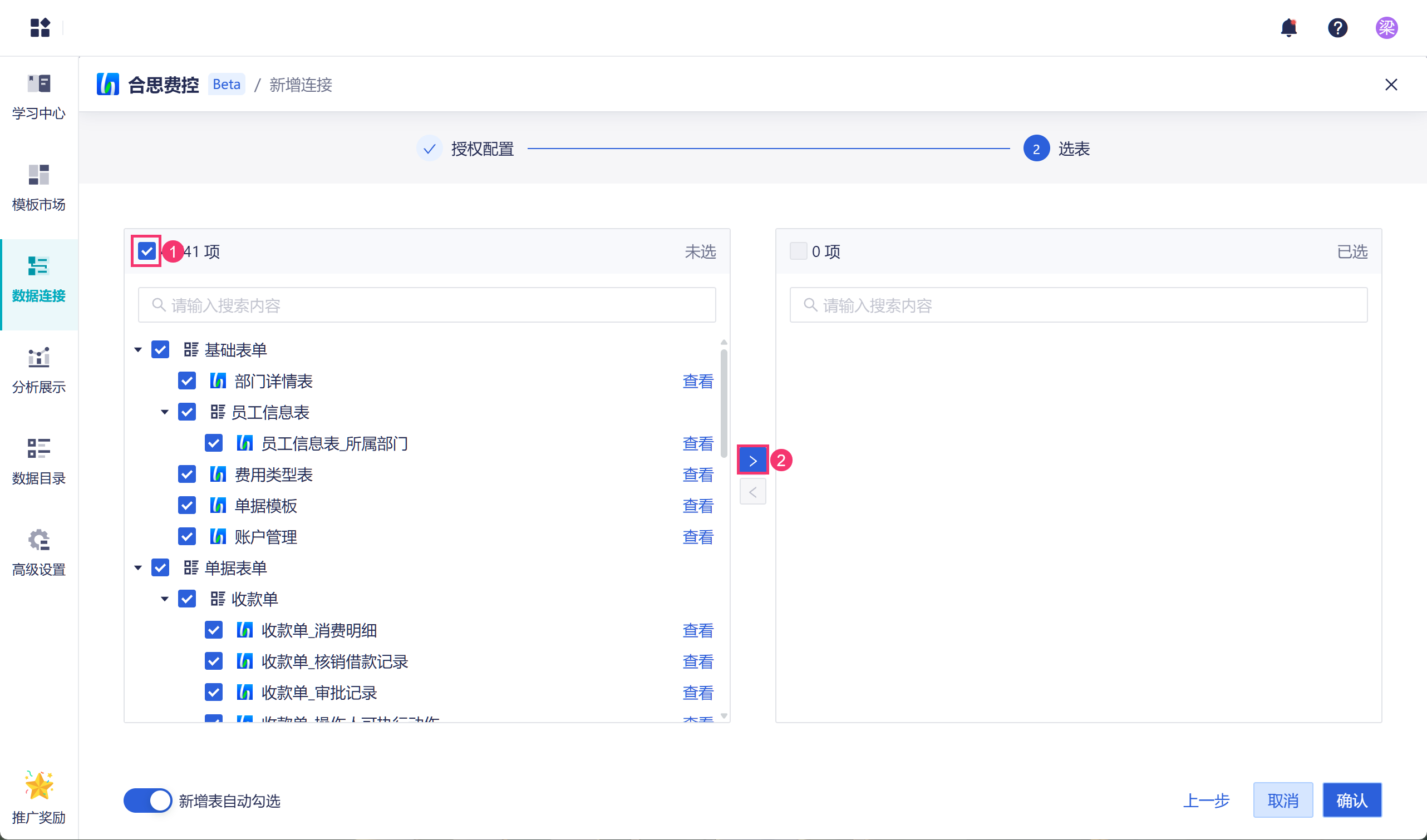Collapse the 员工信息表 tree node

pos(164,412)
